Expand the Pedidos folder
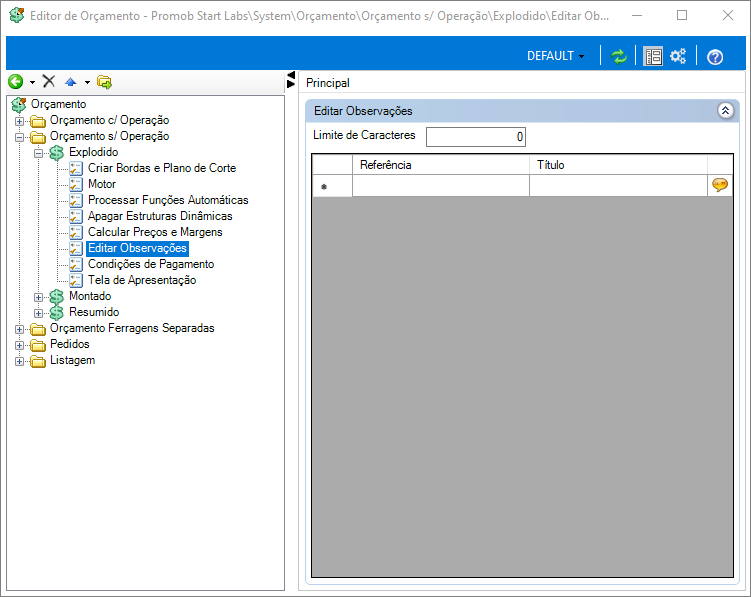The image size is (751, 597). pyautogui.click(x=19, y=345)
